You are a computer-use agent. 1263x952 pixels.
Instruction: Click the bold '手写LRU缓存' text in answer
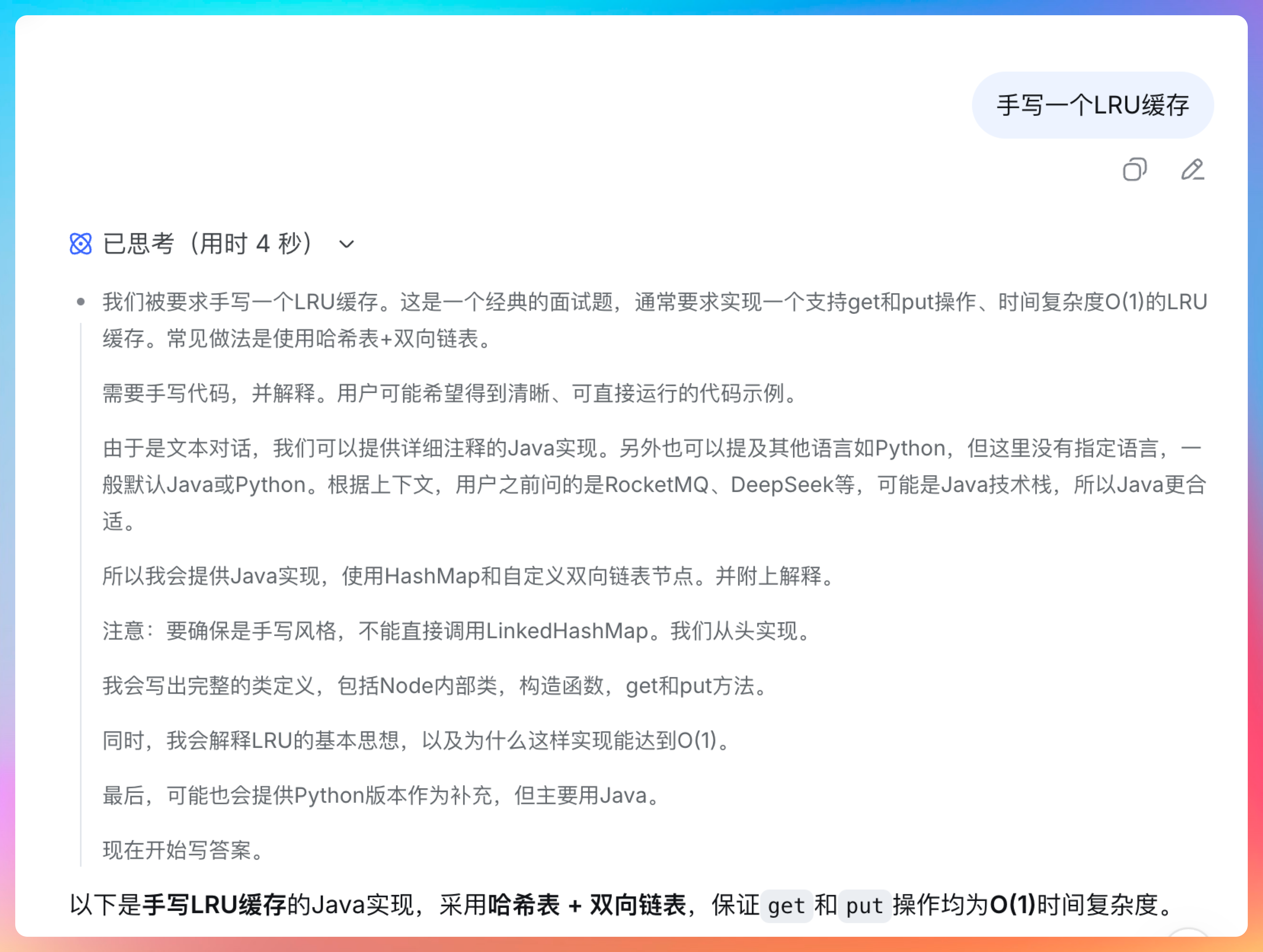[x=214, y=905]
